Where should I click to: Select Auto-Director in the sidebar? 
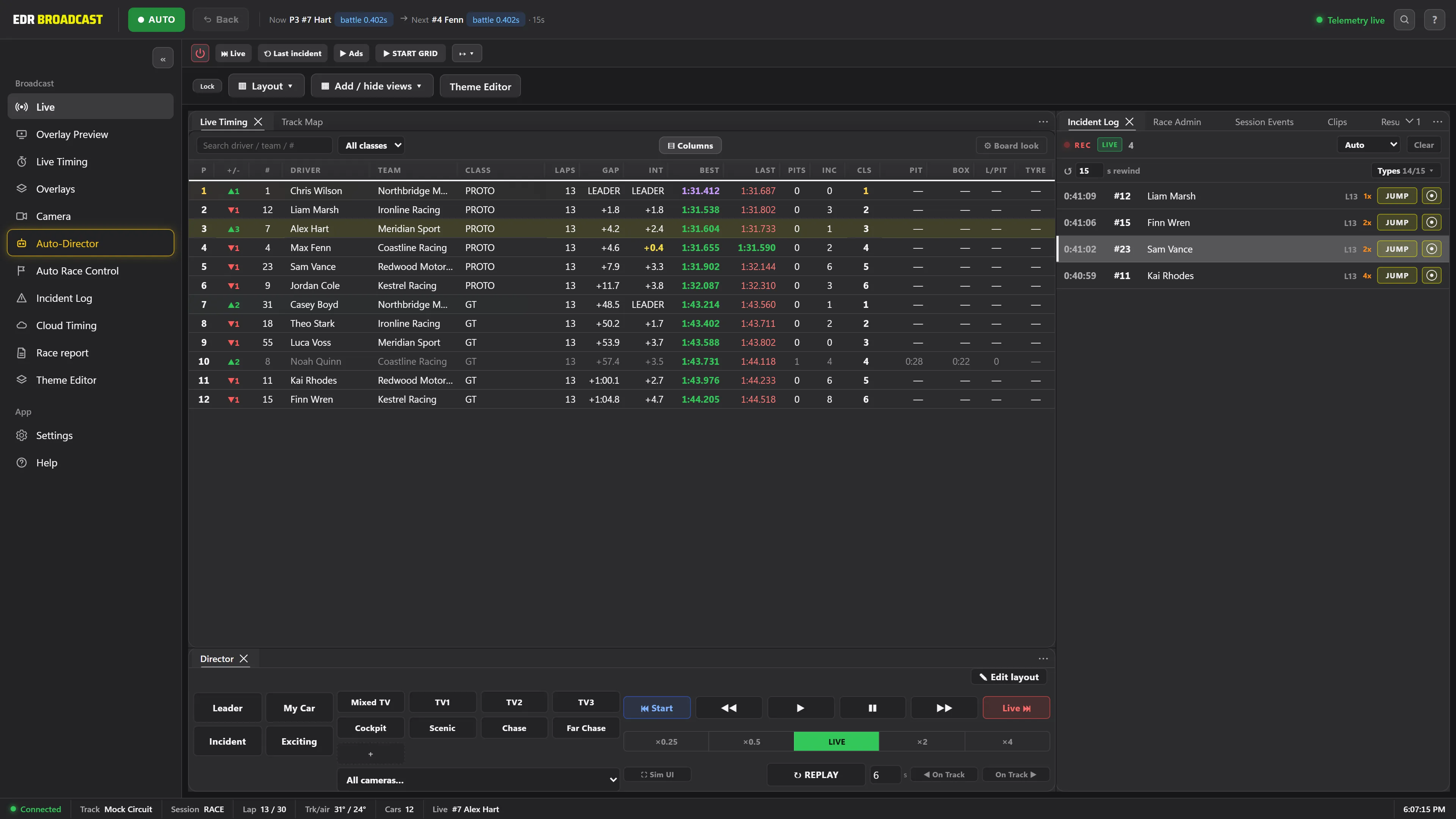[91, 243]
